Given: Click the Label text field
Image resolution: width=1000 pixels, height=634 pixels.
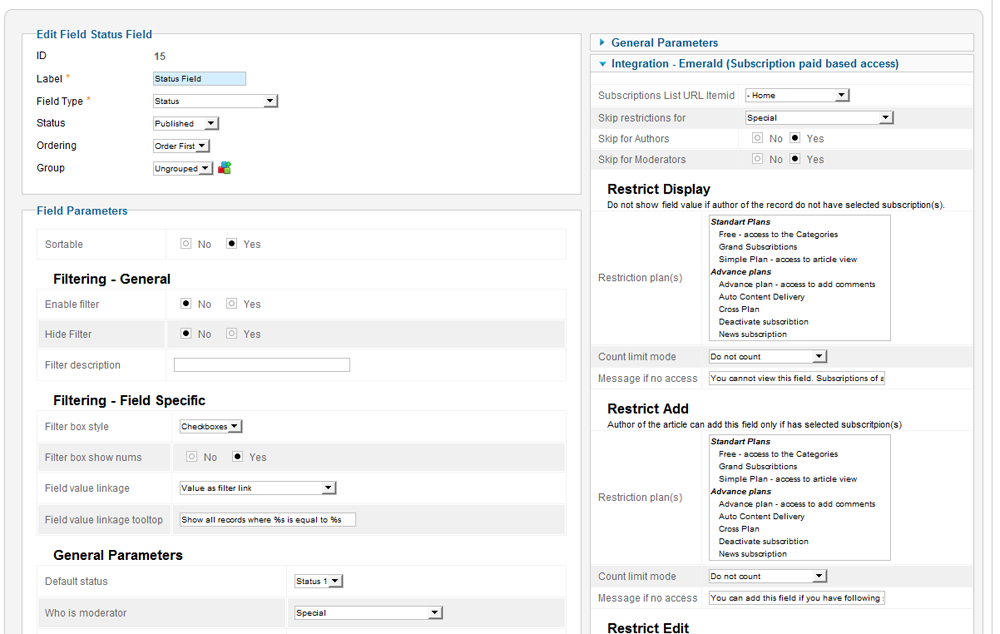Looking at the screenshot, I should [x=199, y=79].
